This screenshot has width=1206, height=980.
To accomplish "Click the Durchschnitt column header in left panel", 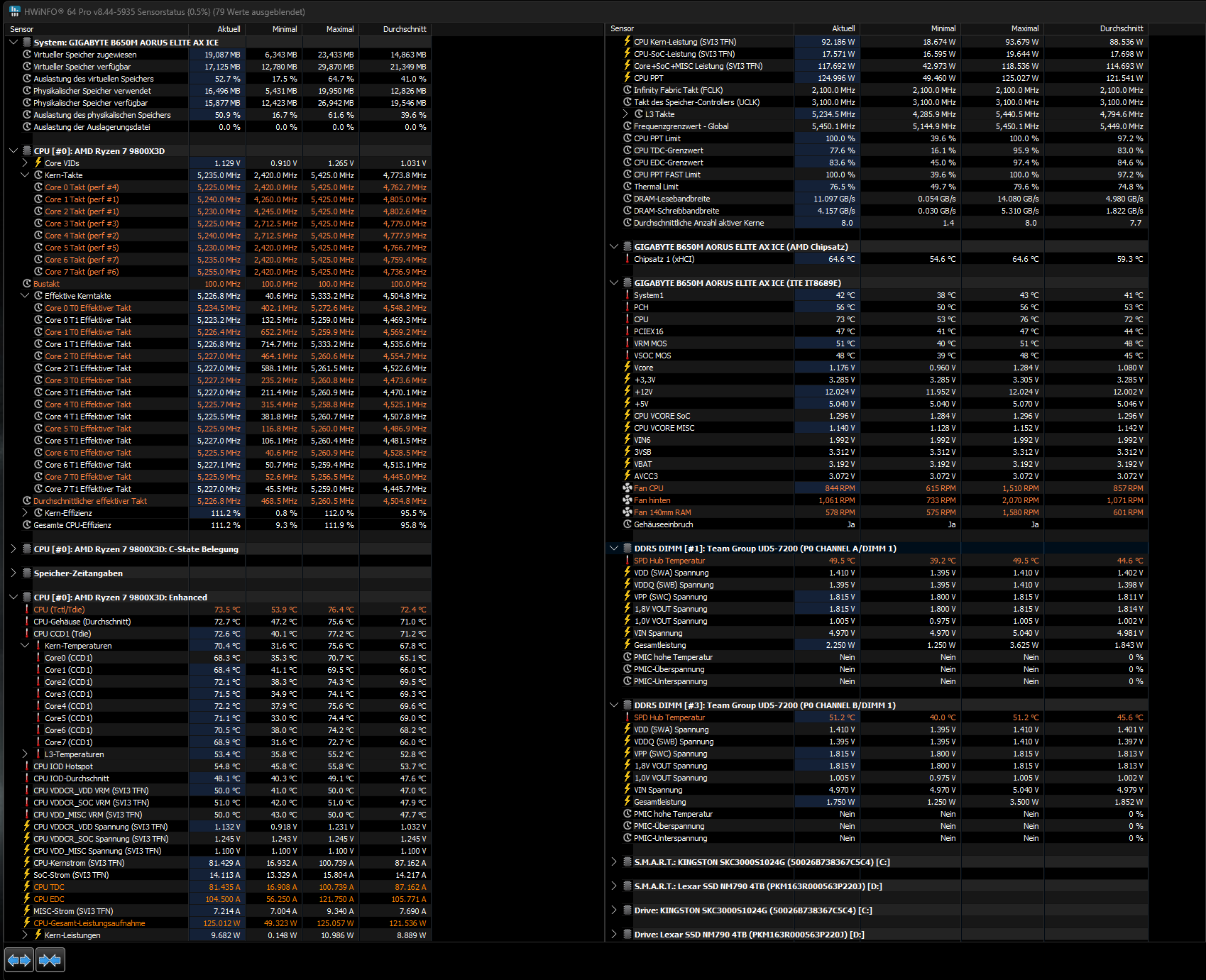I will [x=395, y=29].
